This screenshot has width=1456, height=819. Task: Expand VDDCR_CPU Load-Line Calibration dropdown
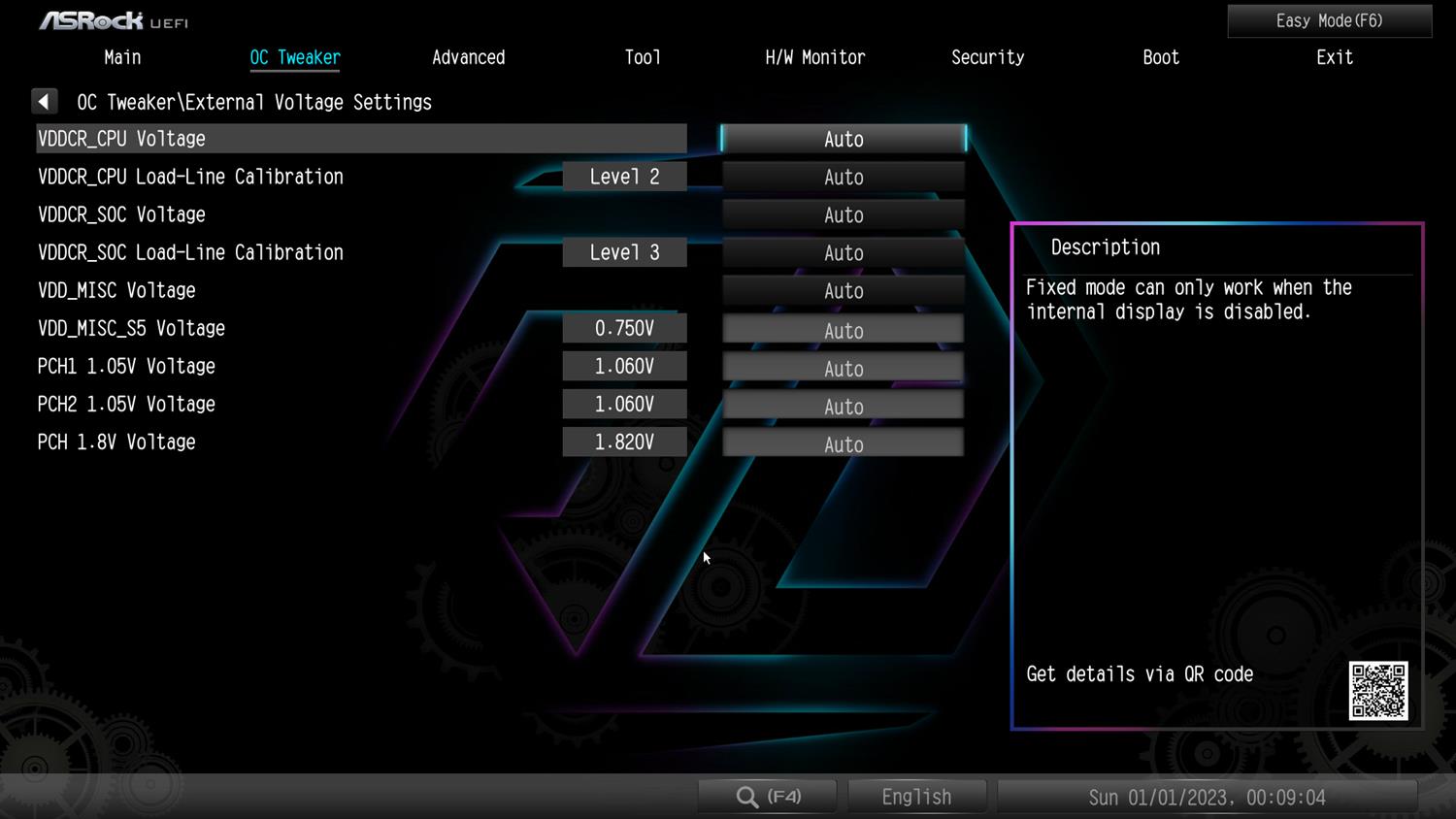(x=843, y=177)
